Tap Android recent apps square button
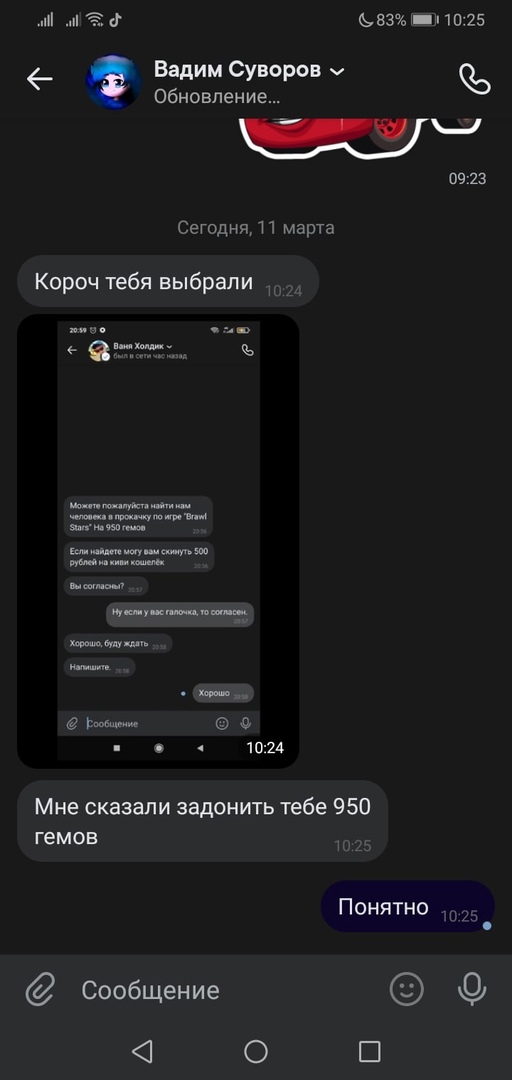Viewport: 512px width, 1080px height. [369, 1051]
